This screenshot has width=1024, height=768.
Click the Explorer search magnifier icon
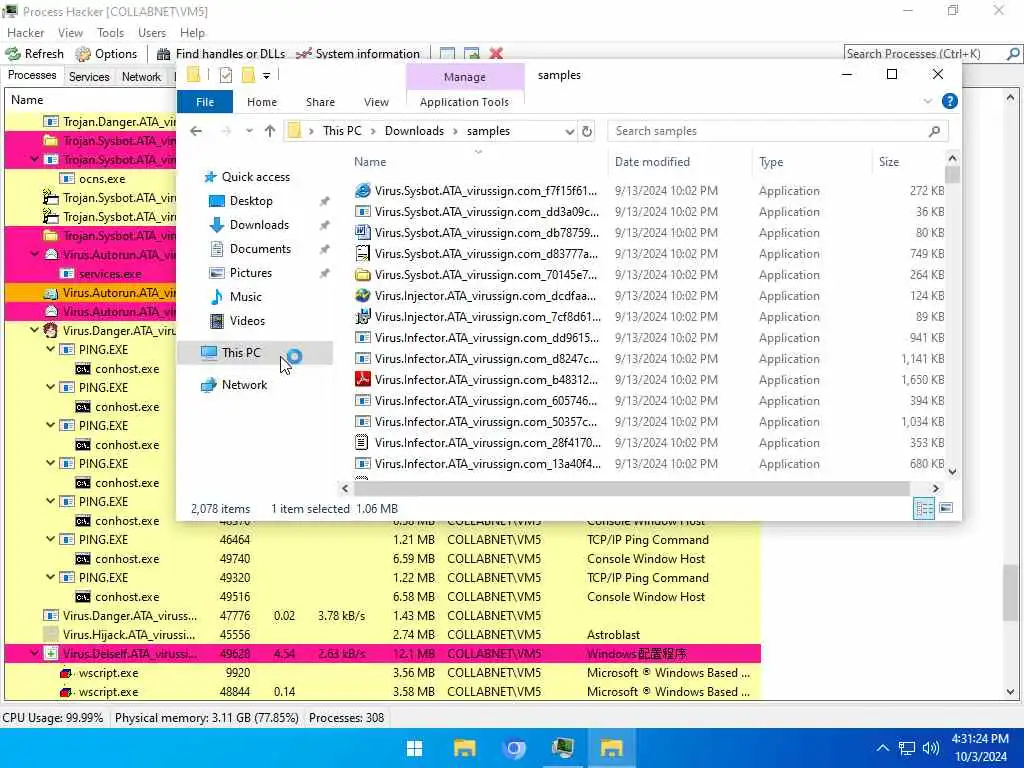tap(935, 131)
